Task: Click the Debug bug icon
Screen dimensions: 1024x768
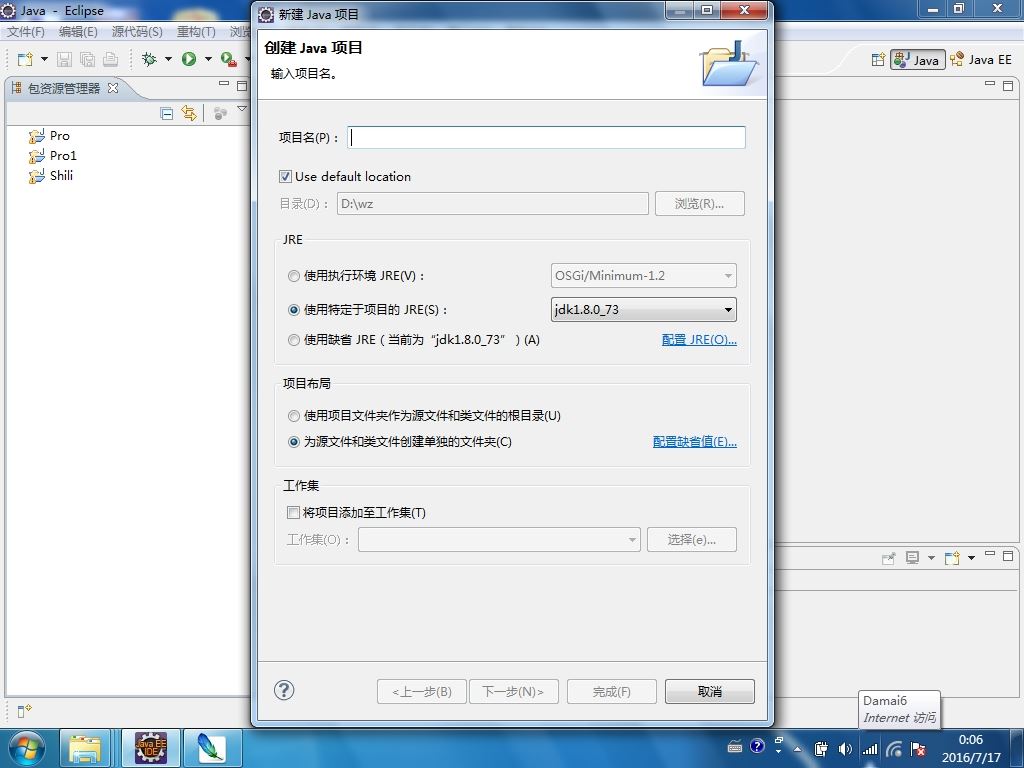Action: (150, 59)
